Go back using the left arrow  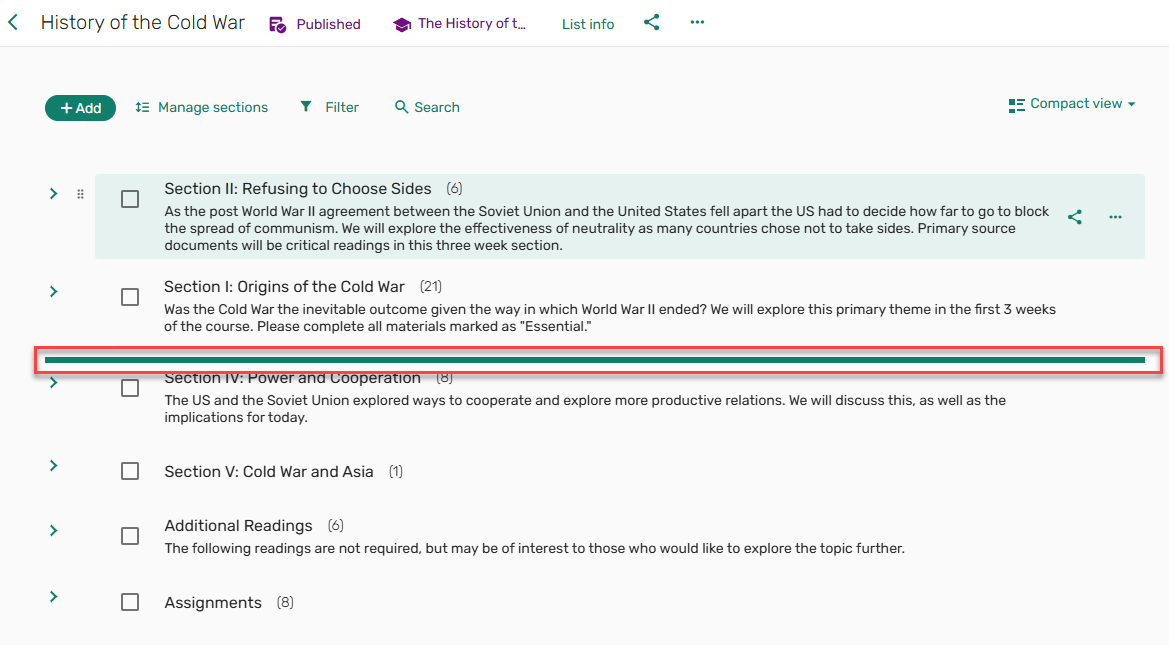click(x=13, y=22)
